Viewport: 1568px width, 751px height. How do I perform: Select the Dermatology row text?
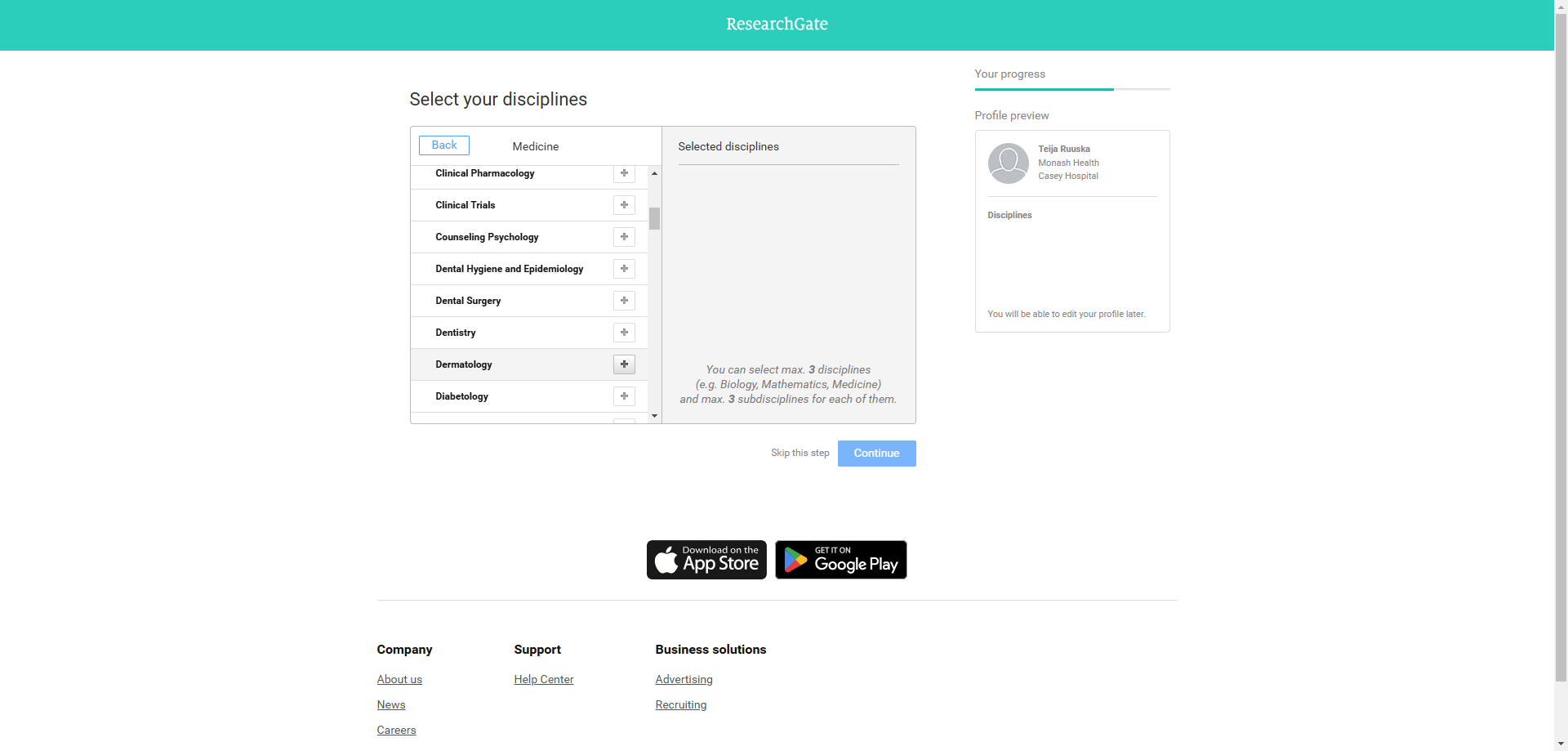pyautogui.click(x=463, y=364)
